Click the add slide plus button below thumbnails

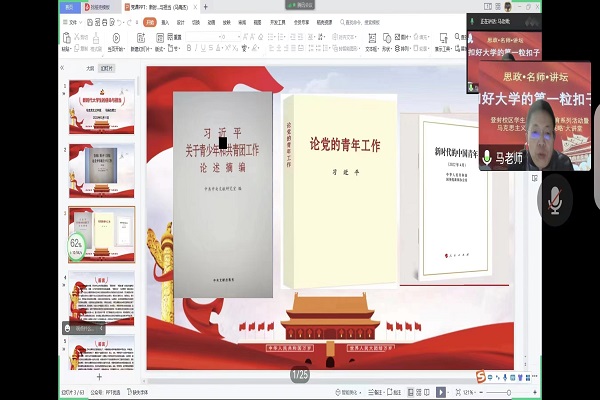pos(98,377)
